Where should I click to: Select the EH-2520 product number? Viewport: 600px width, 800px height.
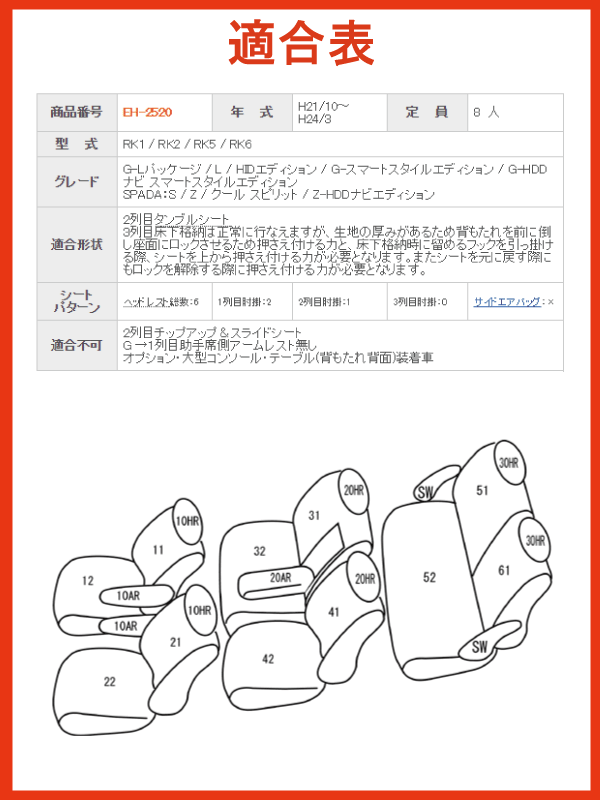pos(147,112)
